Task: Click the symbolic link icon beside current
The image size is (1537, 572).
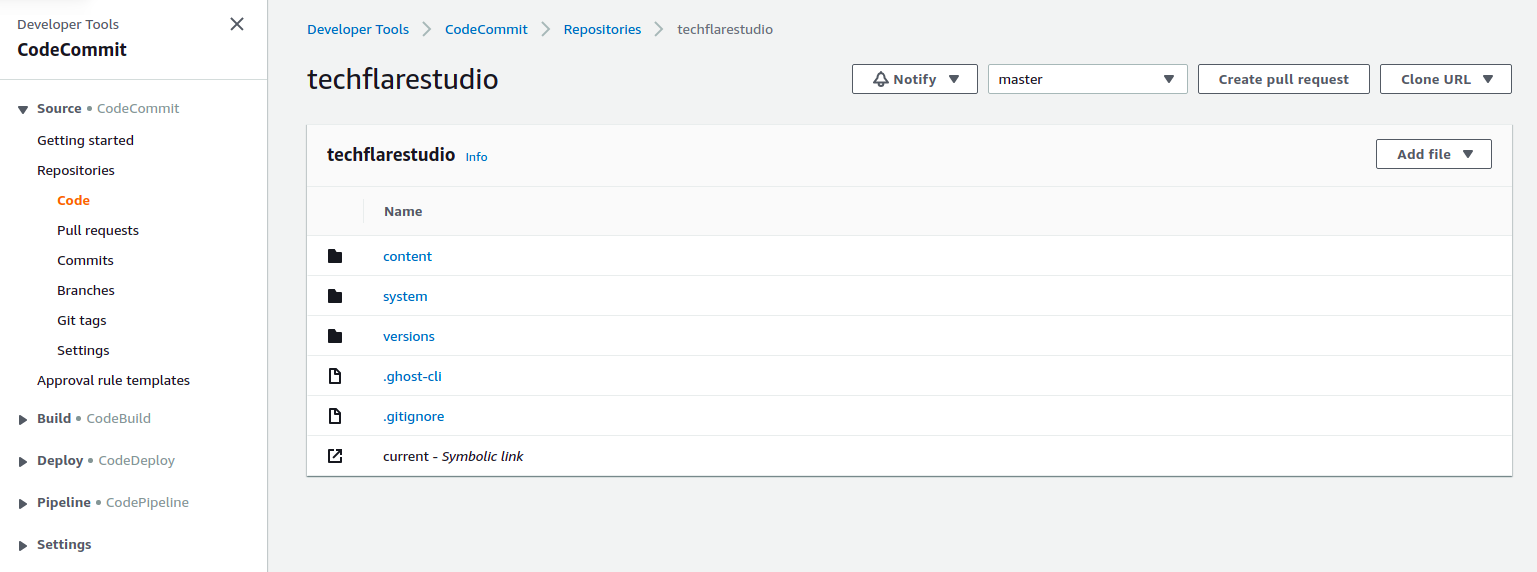Action: (x=335, y=456)
